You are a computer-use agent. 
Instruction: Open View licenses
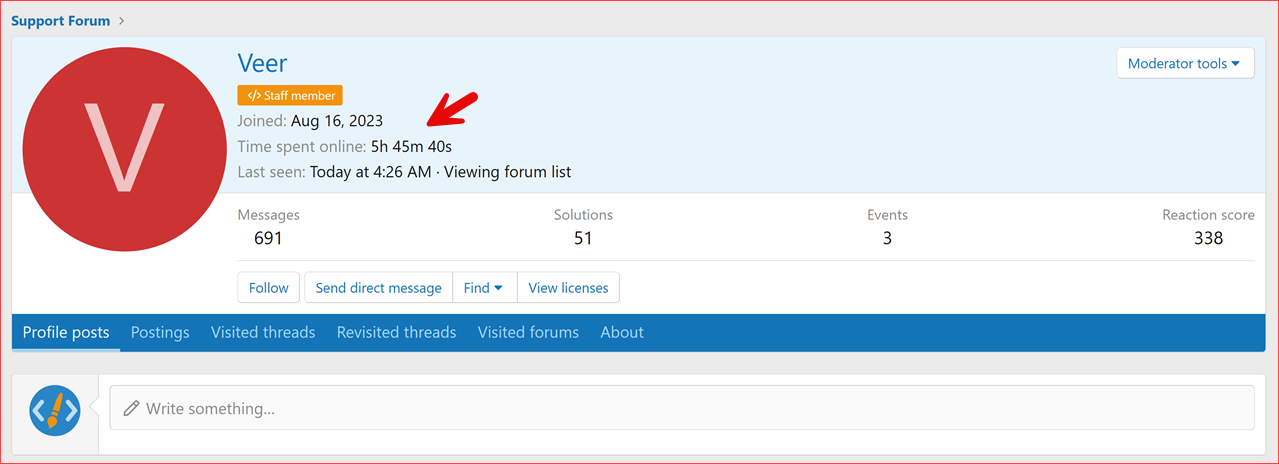pyautogui.click(x=568, y=288)
